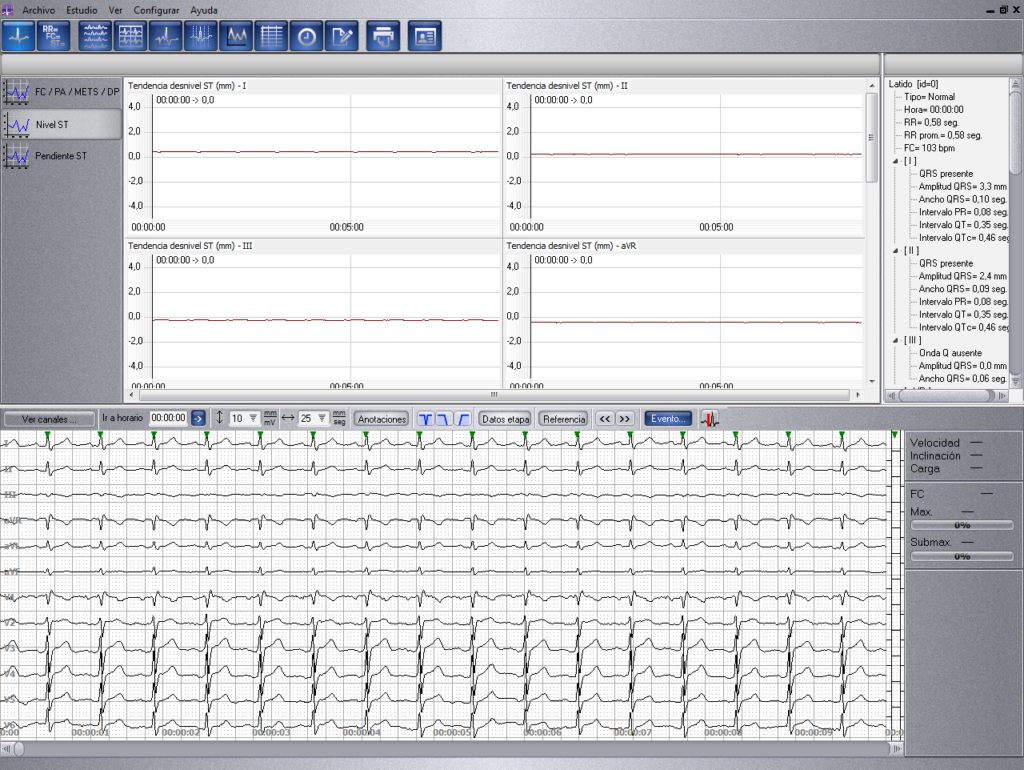Toggle the second blue filter icon
This screenshot has width=1024, height=770.
click(x=443, y=419)
